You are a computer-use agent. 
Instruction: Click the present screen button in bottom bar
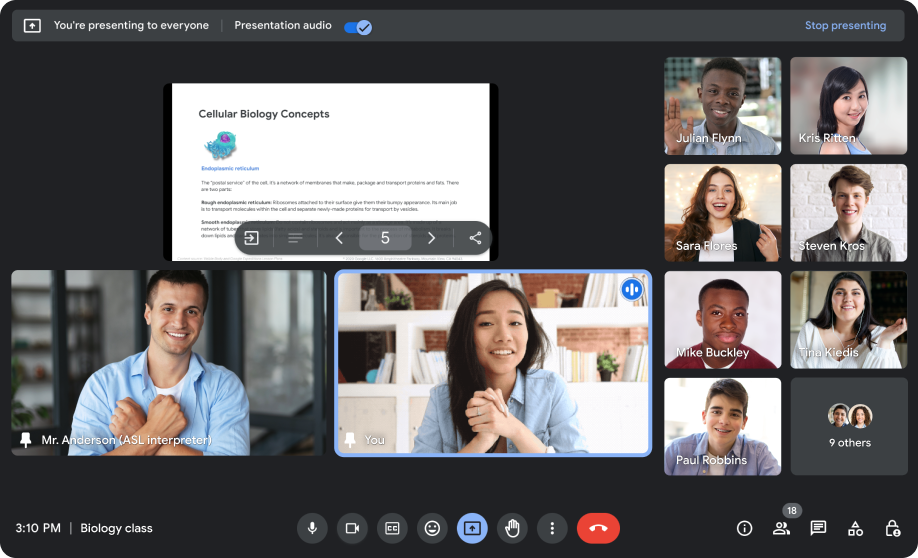tap(472, 528)
